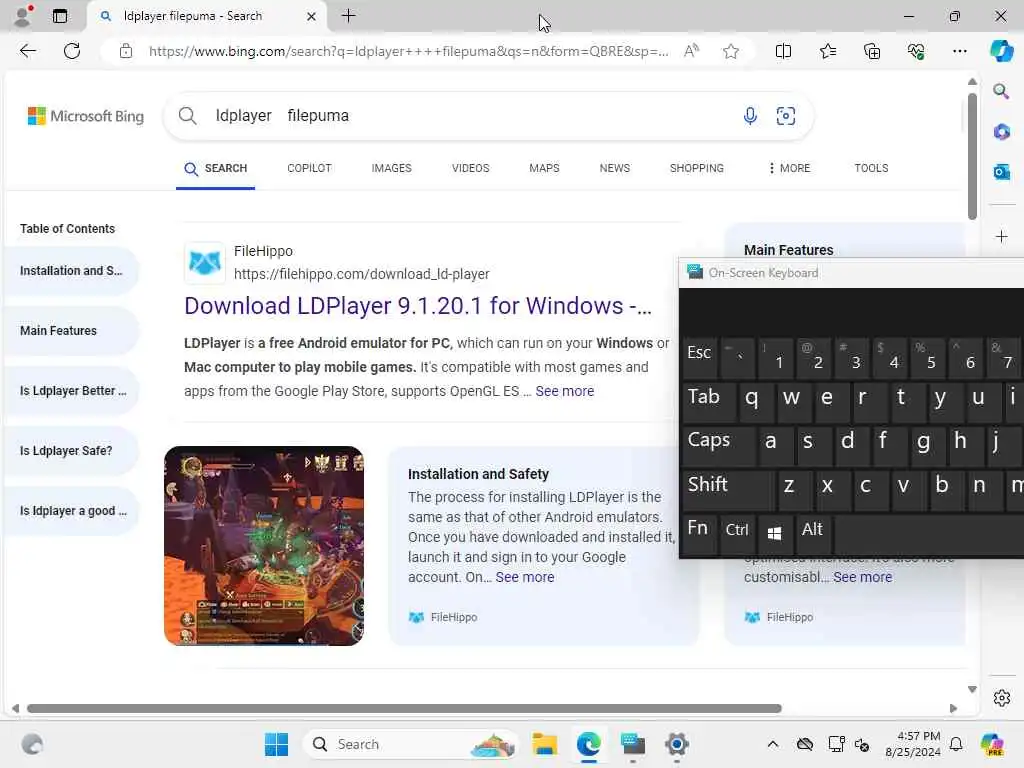Viewport: 1024px width, 768px height.
Task: Click See more under Installation and Safety
Action: coord(524,577)
